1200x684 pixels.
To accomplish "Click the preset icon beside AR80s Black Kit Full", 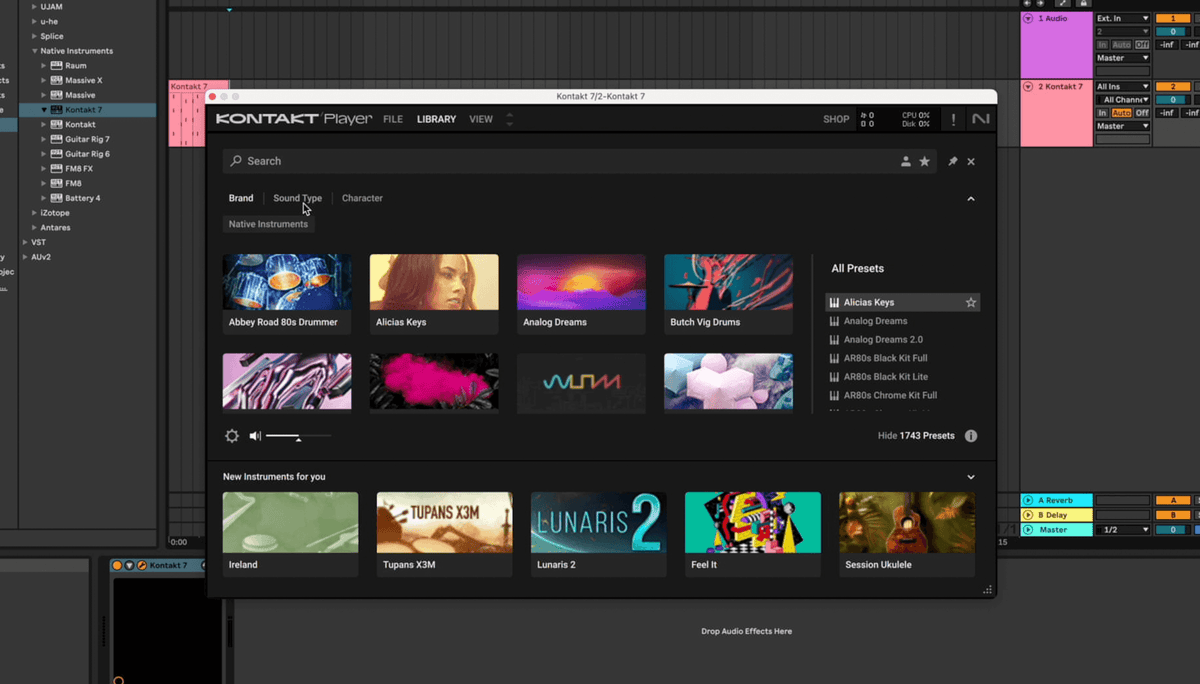I will click(834, 358).
